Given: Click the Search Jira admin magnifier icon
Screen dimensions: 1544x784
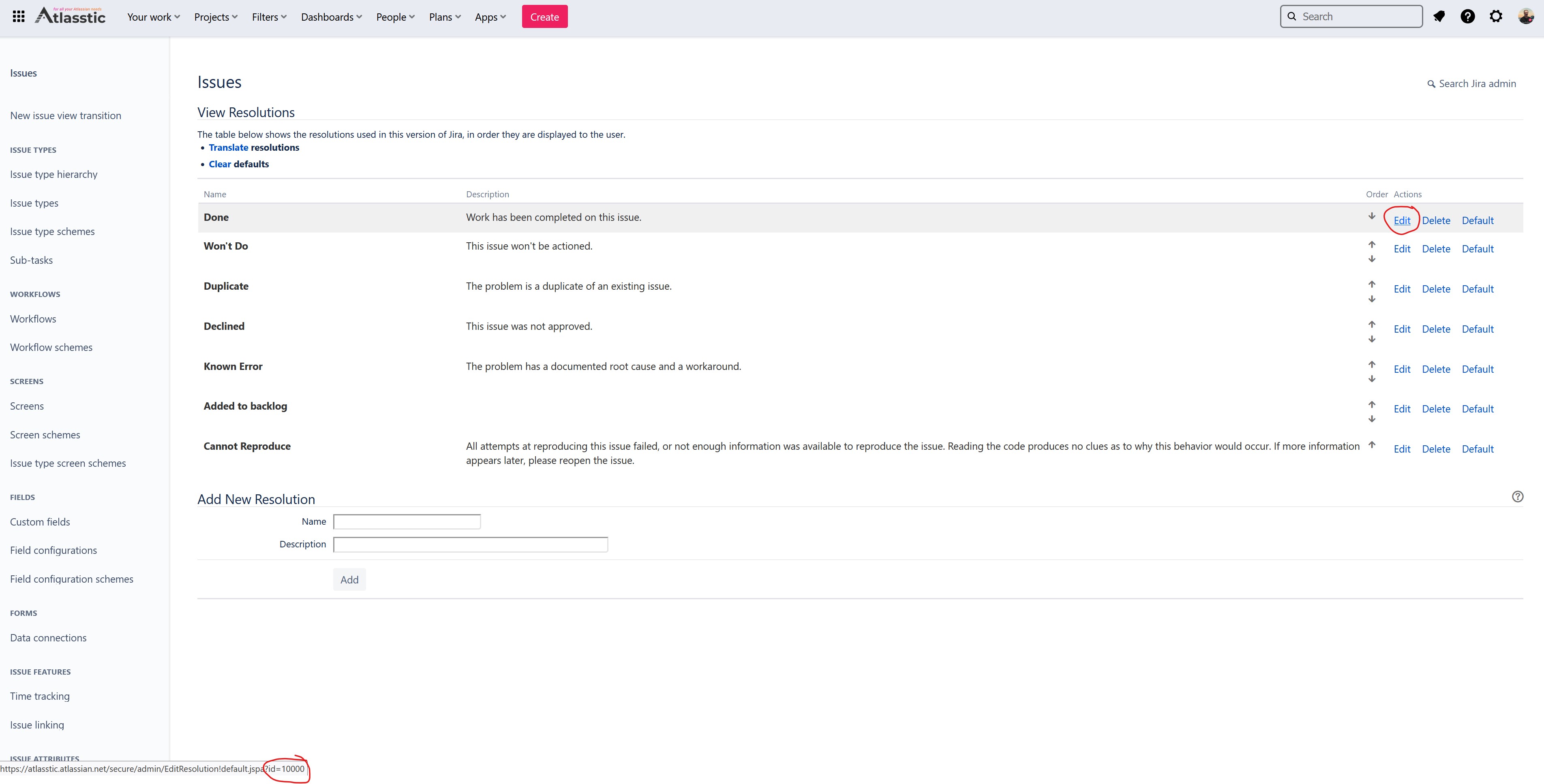Looking at the screenshot, I should [1431, 84].
